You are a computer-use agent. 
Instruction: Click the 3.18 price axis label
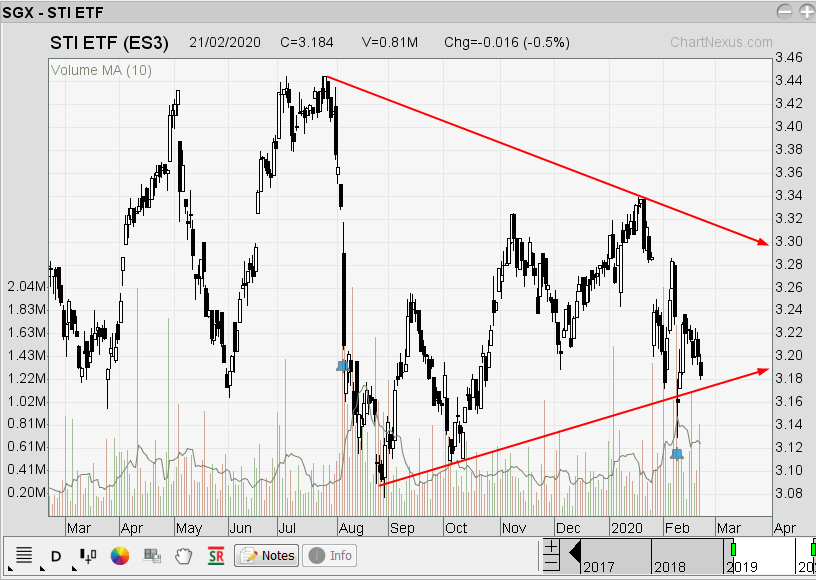pos(789,378)
